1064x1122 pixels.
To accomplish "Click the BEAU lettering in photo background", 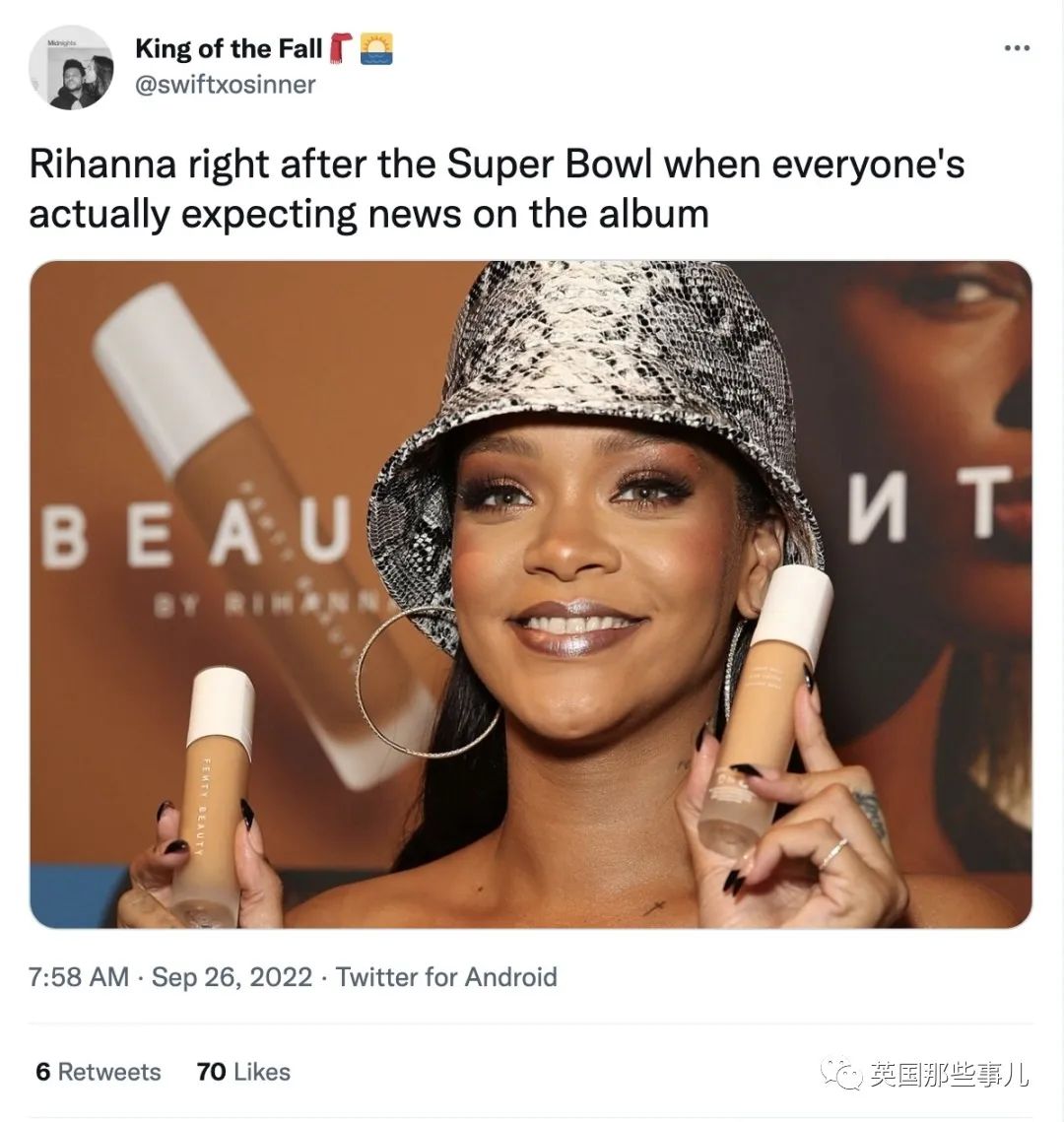I will pos(195,530).
